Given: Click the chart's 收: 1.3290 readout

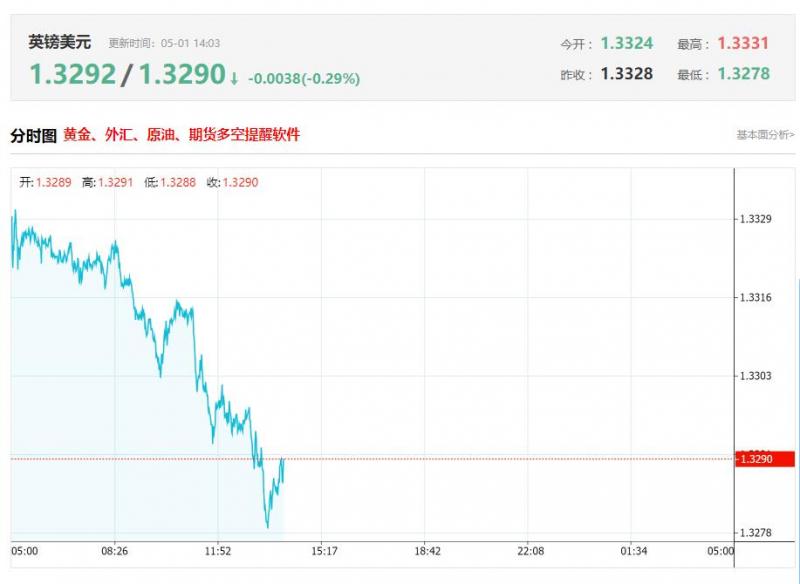Looking at the screenshot, I should pos(232,182).
